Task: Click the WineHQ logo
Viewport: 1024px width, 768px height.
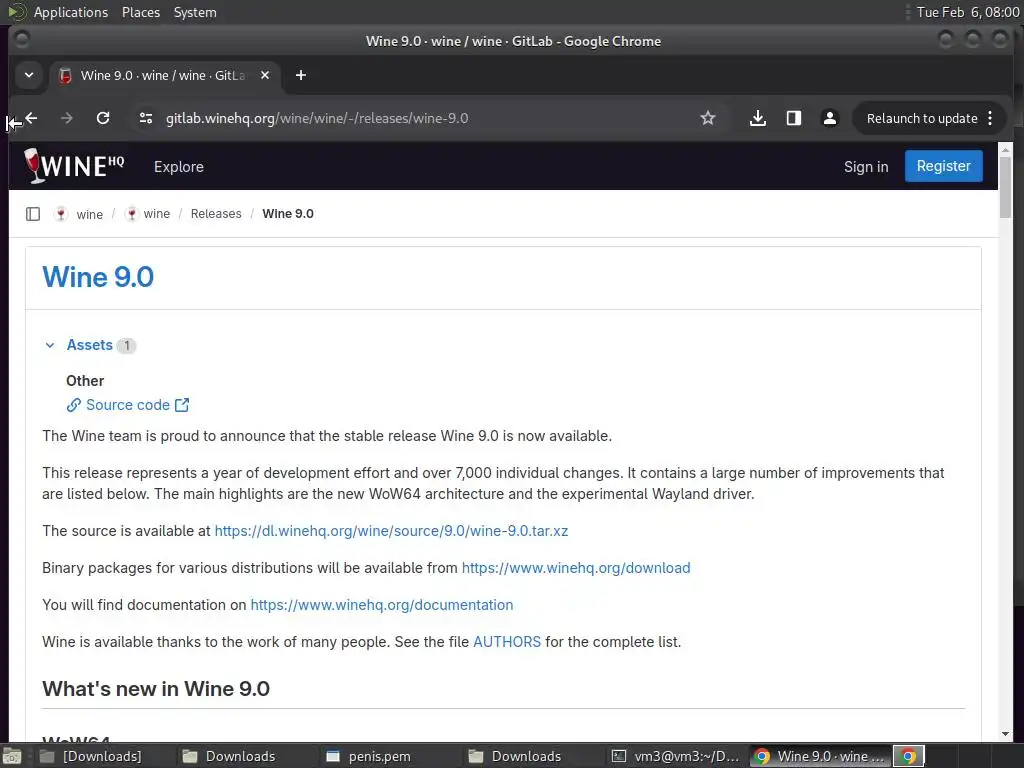Action: (74, 166)
